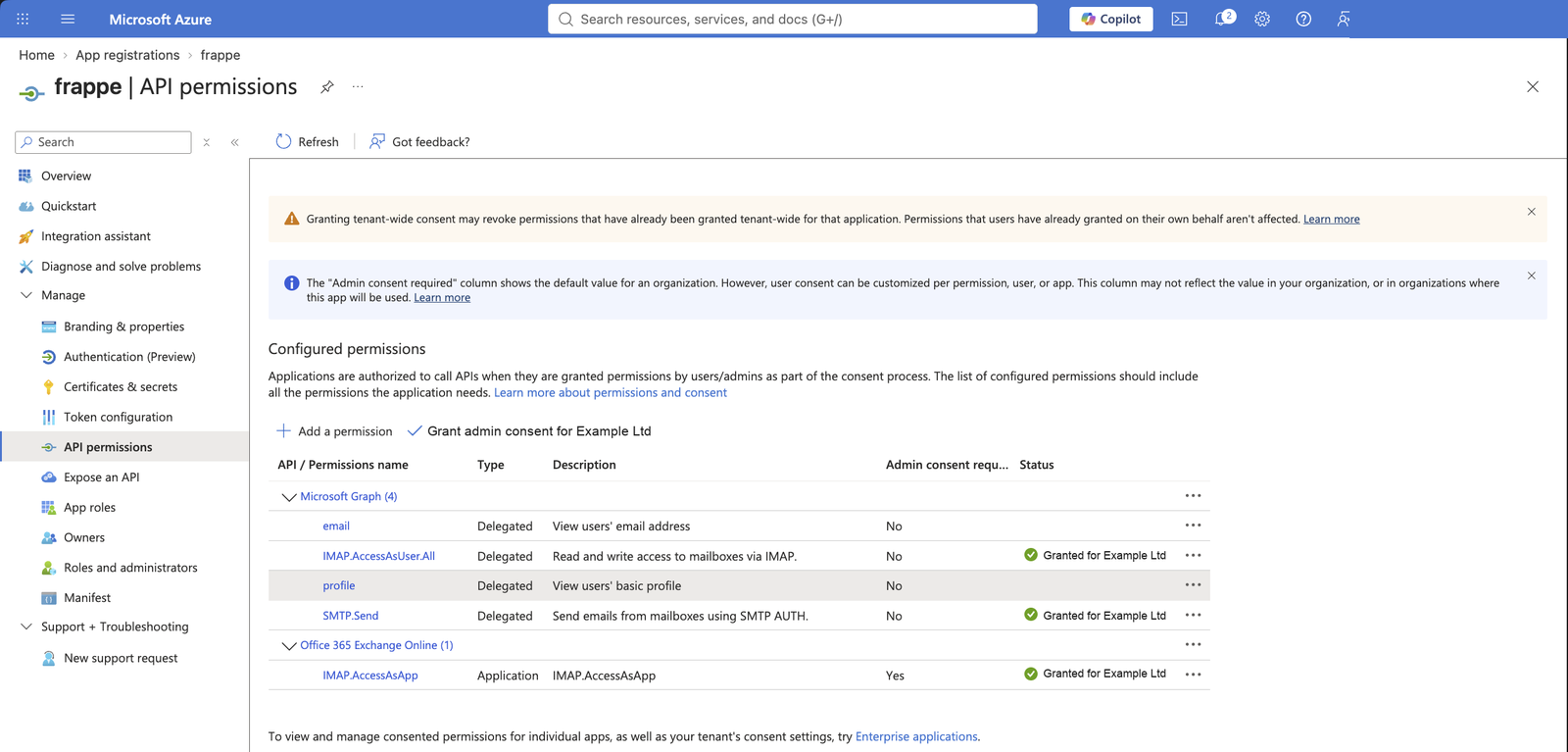Screen dimensions: 1568x752
Task: Open Authentication (Preview)
Action: point(129,357)
